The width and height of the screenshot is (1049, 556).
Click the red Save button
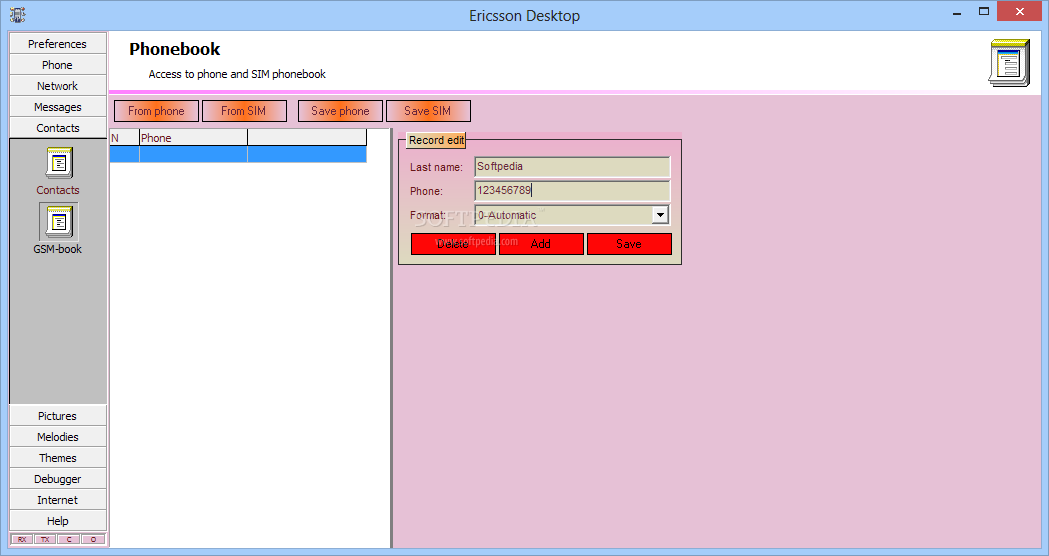pos(630,244)
